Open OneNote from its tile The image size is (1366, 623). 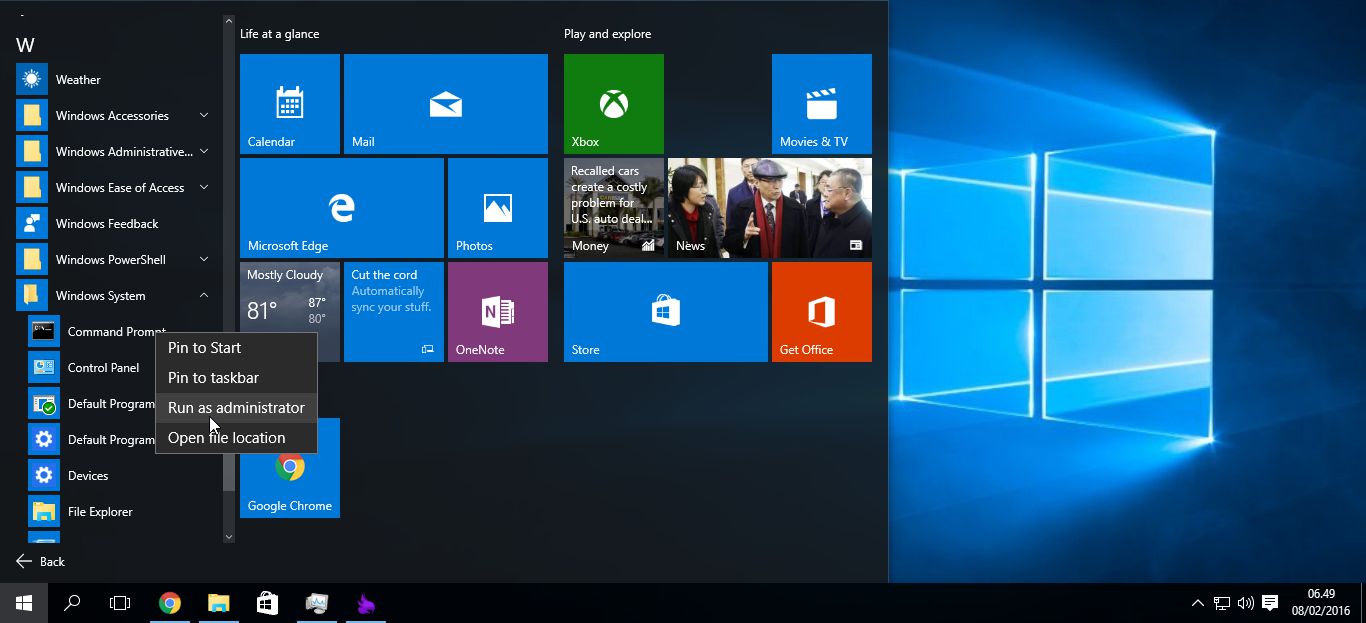click(497, 311)
